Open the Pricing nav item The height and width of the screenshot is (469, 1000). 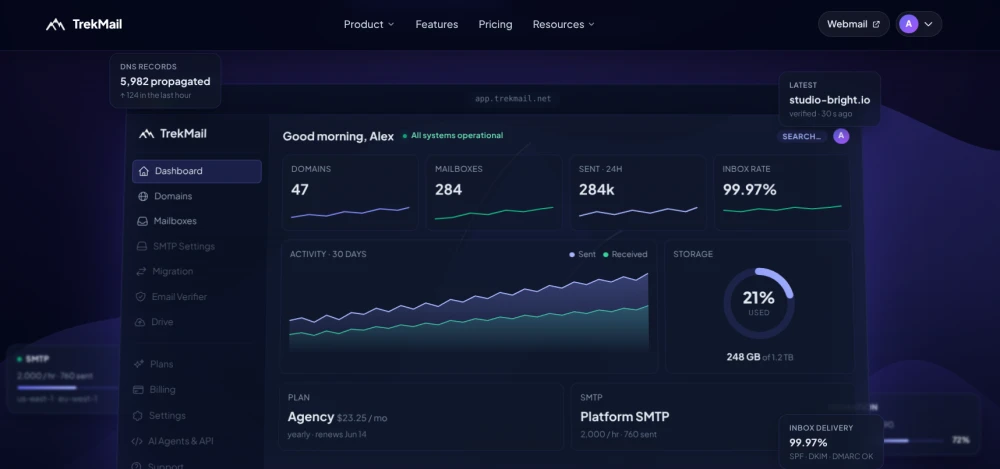[496, 24]
